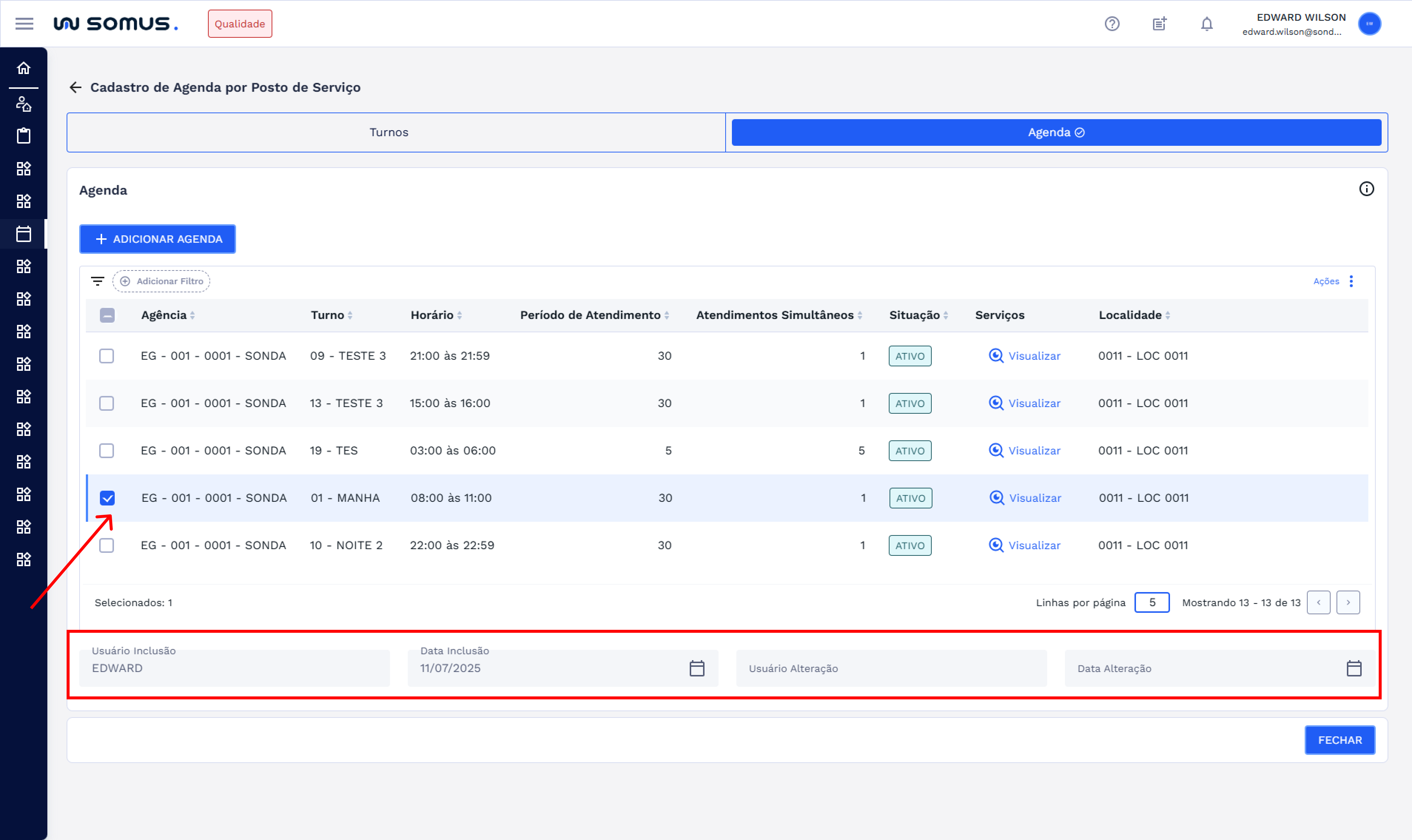Screen dimensions: 1412x840
Task: Check the 09 - TESTE 3 row checkbox
Action: tap(107, 356)
